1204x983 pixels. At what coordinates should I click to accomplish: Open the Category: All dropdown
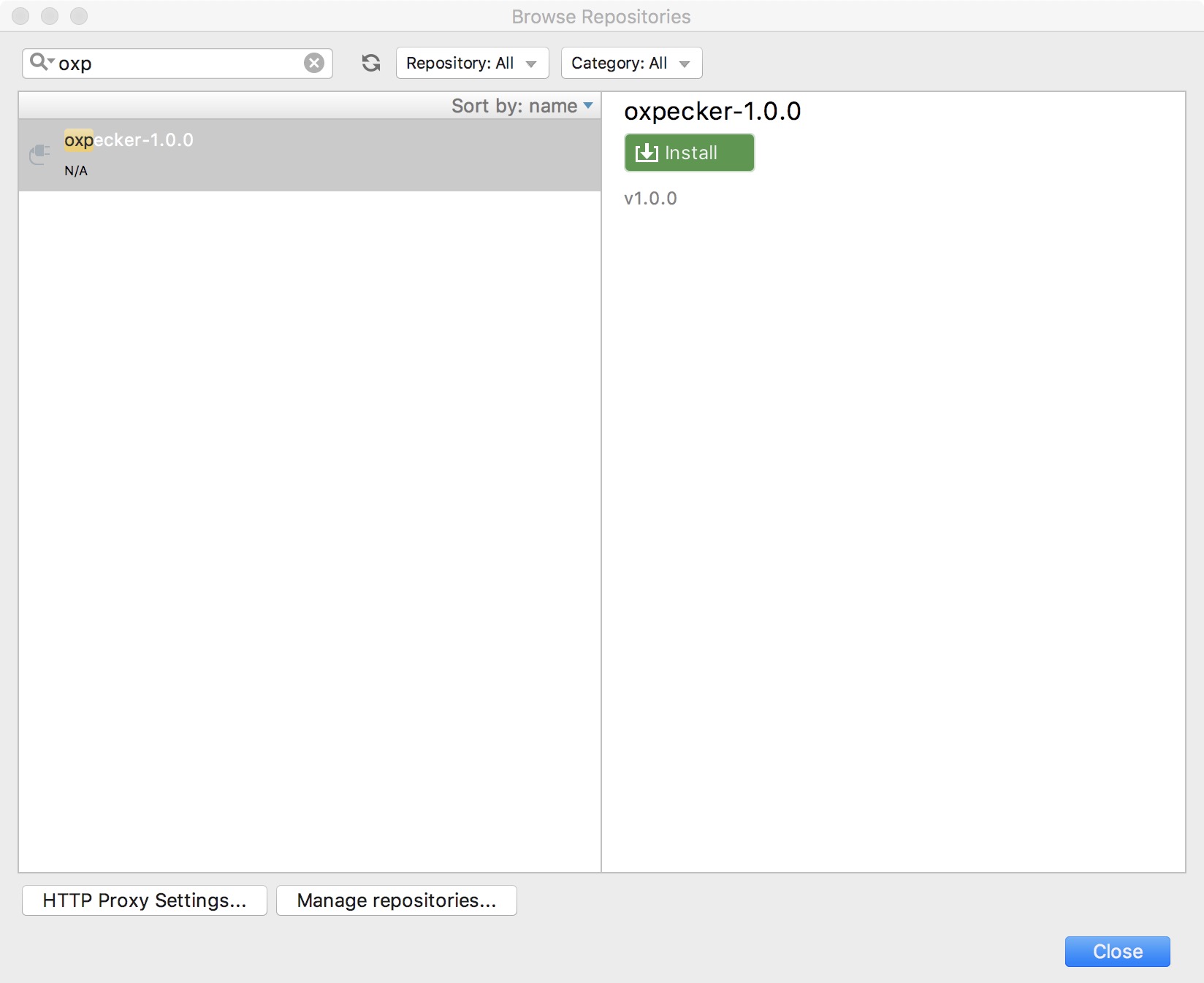[x=632, y=63]
